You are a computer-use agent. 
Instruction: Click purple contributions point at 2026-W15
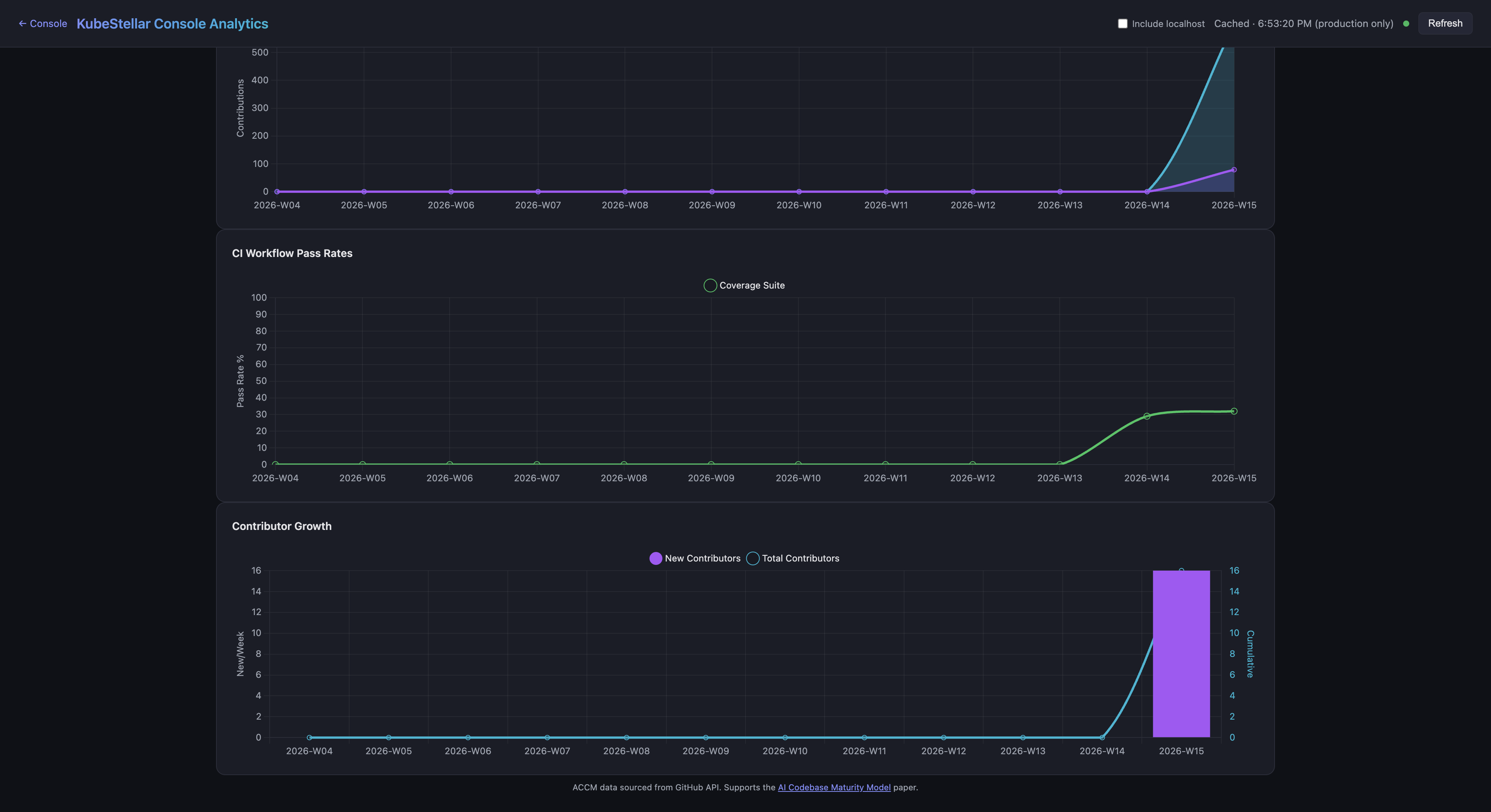tap(1233, 170)
